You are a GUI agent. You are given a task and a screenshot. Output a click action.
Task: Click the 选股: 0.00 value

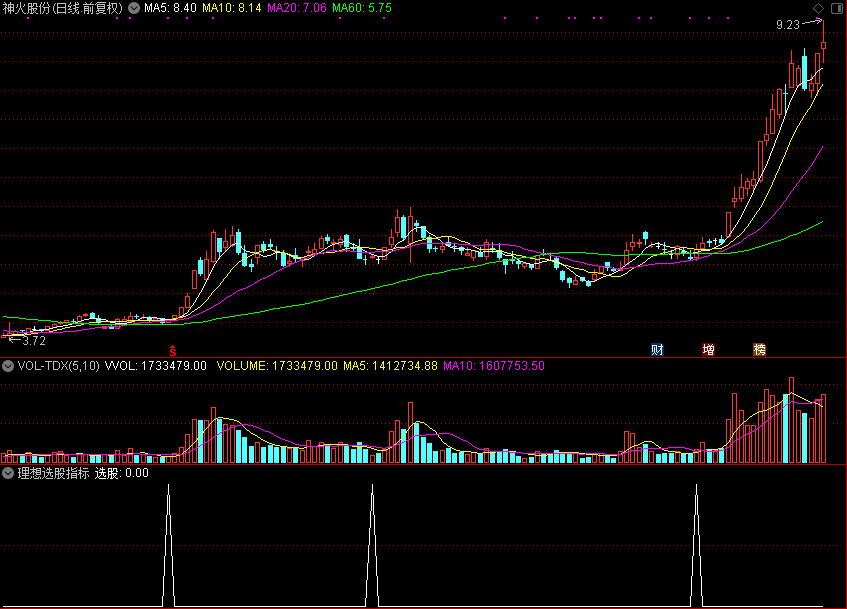122,473
